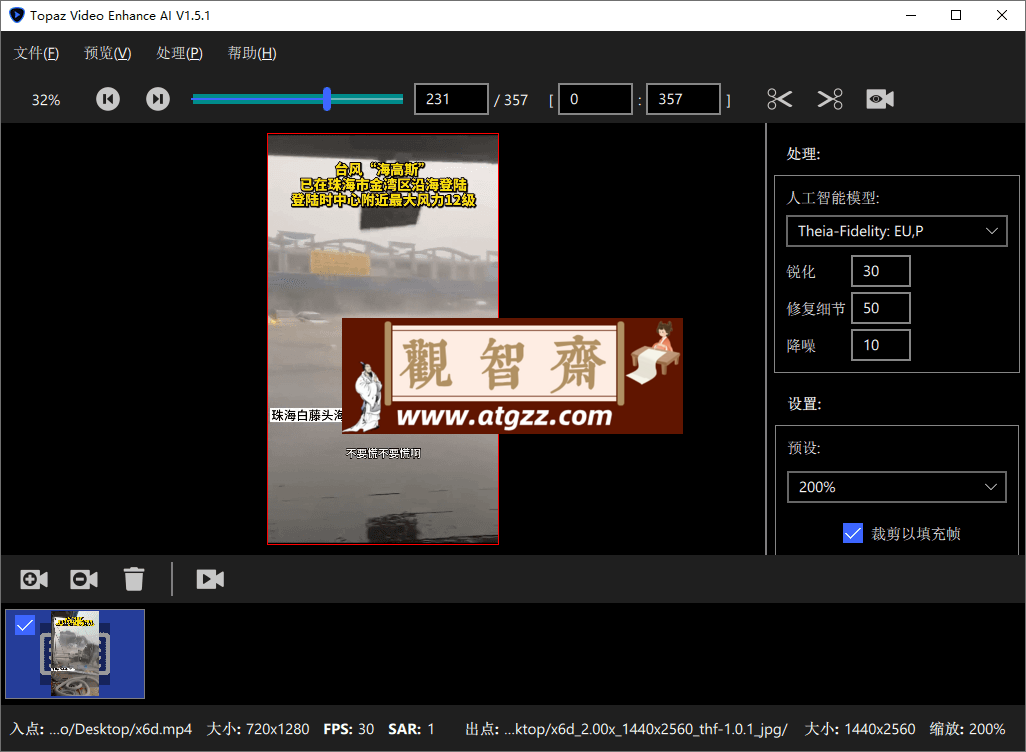Open the 处理(P) menu

(179, 53)
